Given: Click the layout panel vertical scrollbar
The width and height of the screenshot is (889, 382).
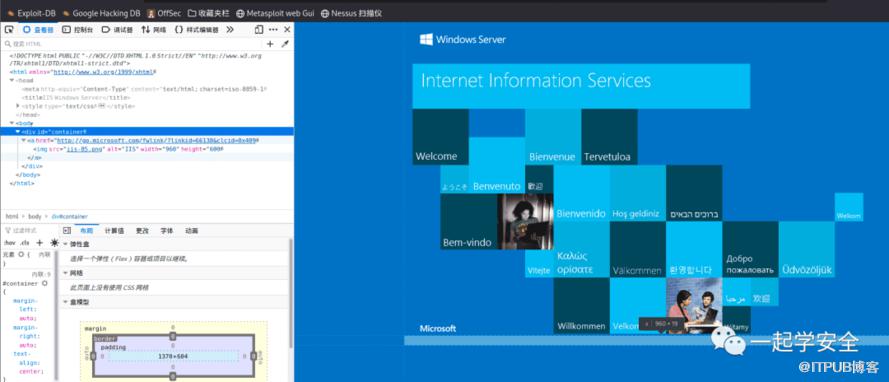Looking at the screenshot, I should (291, 295).
